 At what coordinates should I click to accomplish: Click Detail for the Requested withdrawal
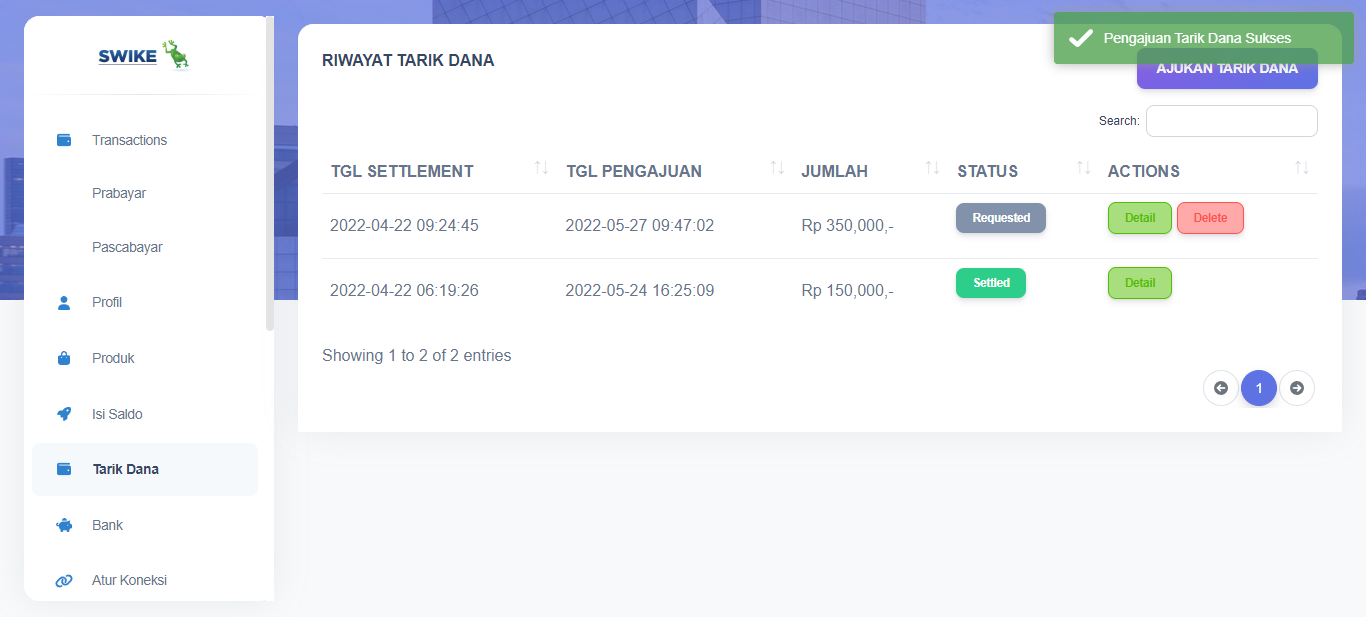tap(1139, 218)
